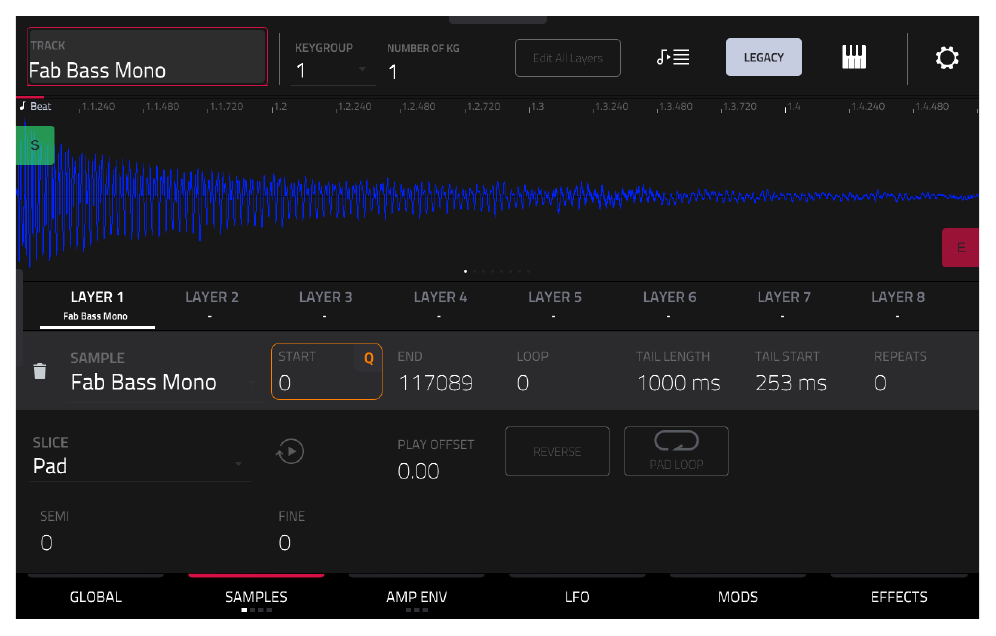Select the End value 117089
The height and width of the screenshot is (636, 996).
tap(436, 383)
